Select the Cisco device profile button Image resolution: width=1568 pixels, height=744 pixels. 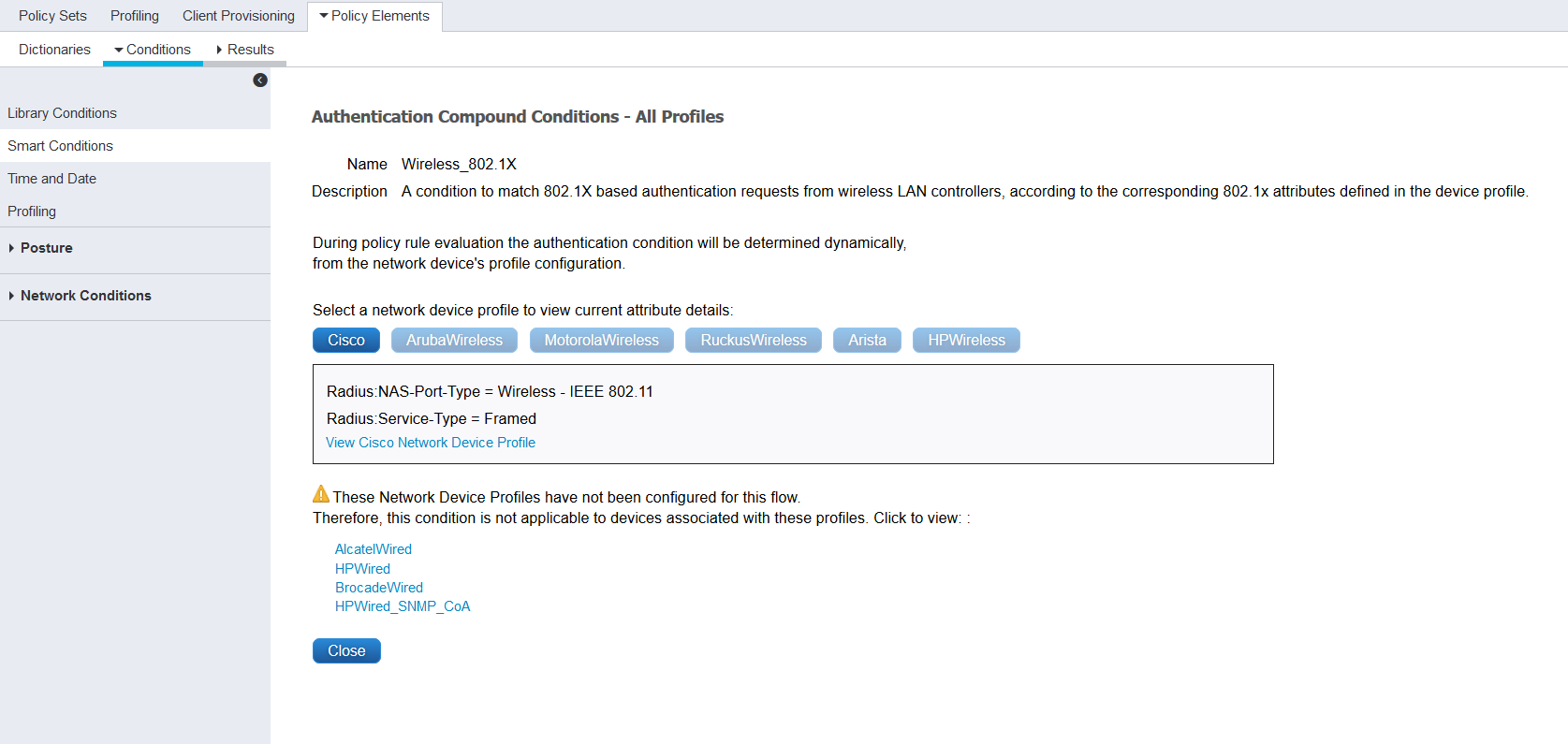pyautogui.click(x=346, y=341)
